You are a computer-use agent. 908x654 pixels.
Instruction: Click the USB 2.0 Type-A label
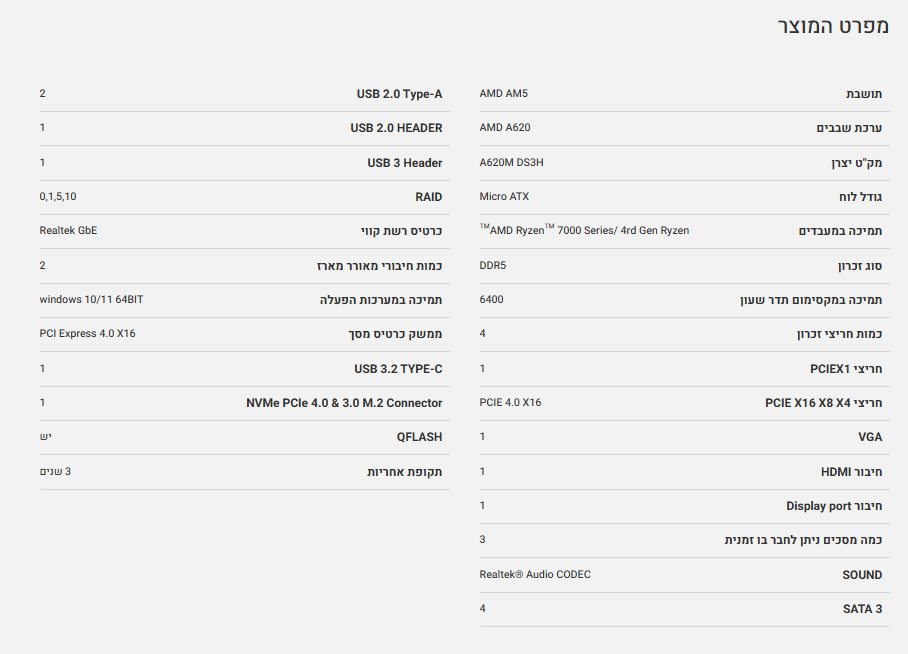click(x=399, y=94)
